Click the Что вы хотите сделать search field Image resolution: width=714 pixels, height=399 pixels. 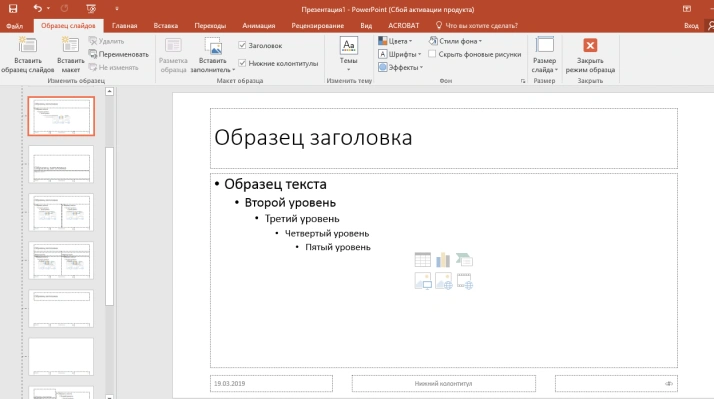click(477, 26)
